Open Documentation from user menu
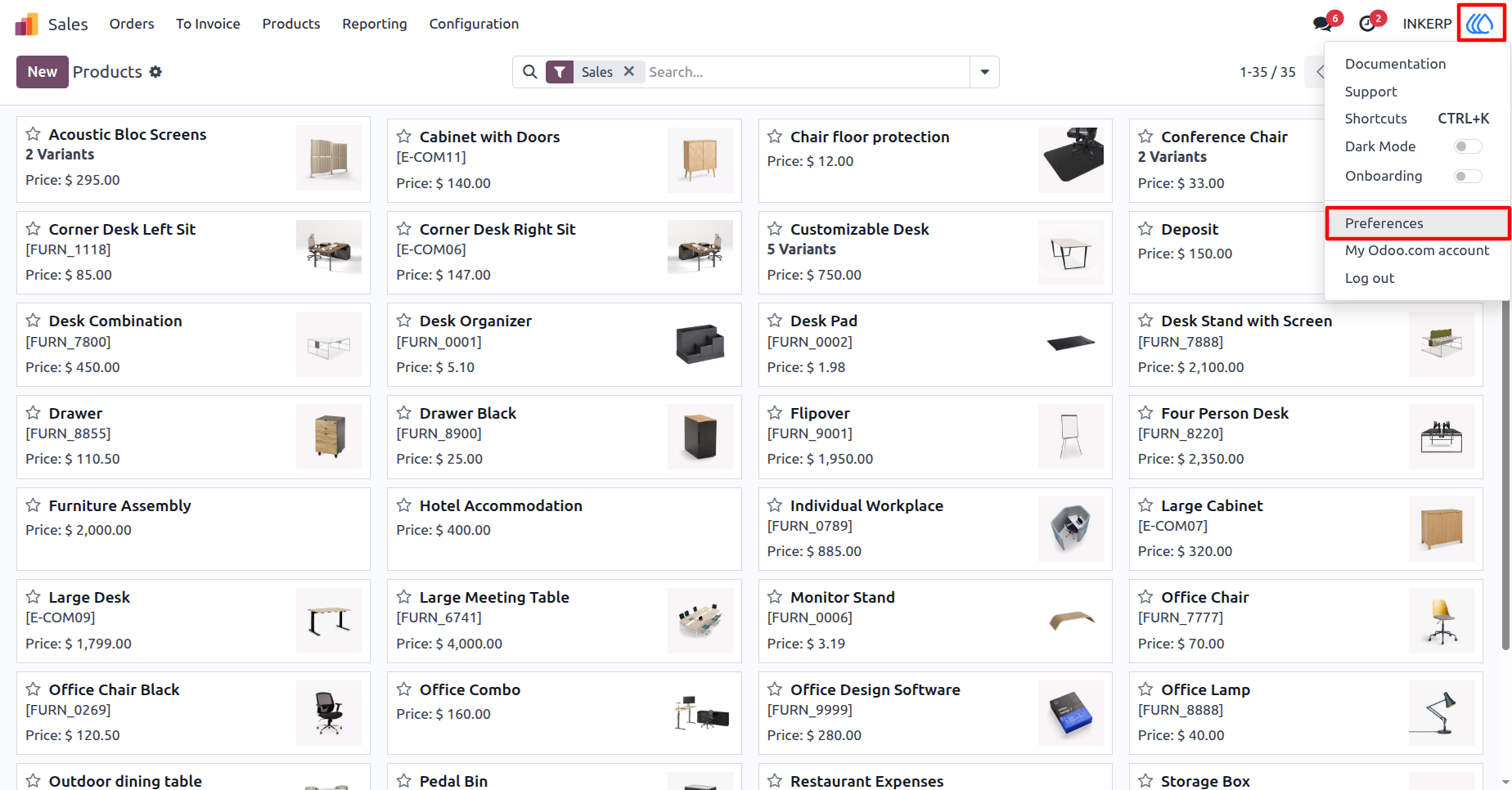This screenshot has height=790, width=1512. [1395, 64]
